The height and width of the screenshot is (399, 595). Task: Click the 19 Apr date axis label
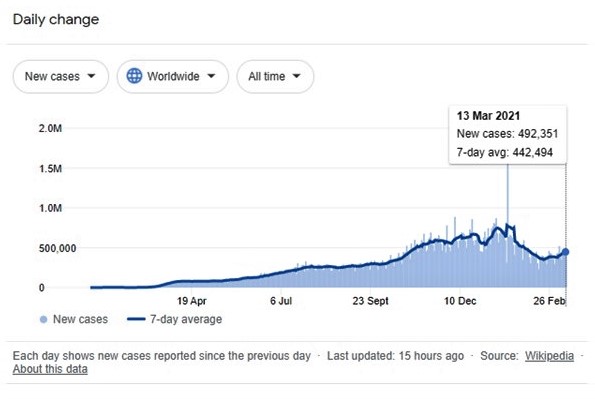(192, 301)
